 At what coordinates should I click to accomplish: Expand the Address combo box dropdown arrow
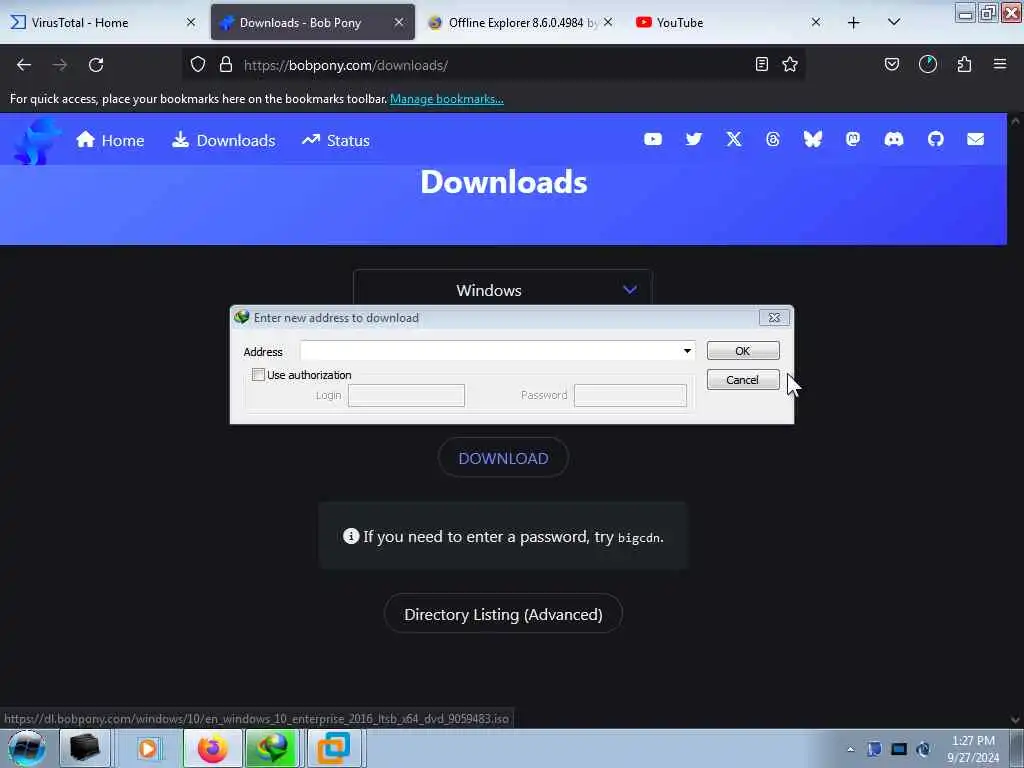click(x=687, y=351)
